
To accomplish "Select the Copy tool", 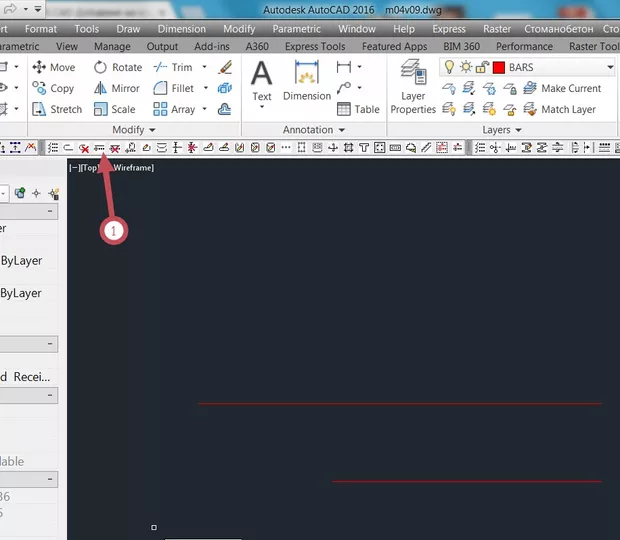I will (x=53, y=88).
